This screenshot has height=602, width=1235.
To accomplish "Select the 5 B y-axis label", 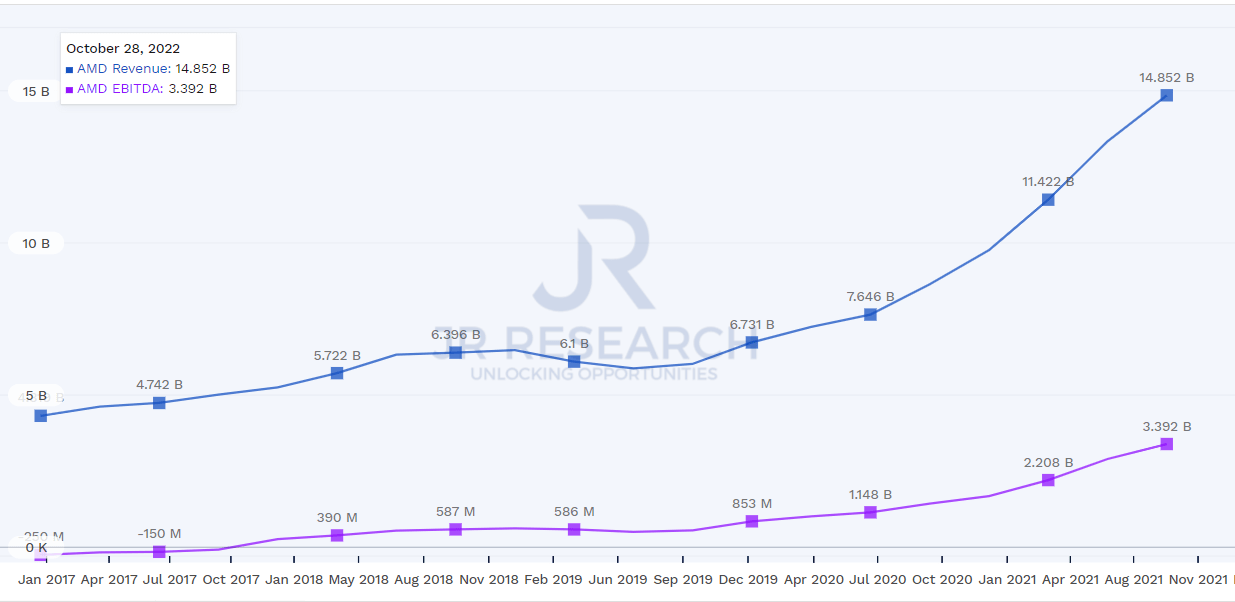I will pyautogui.click(x=36, y=395).
